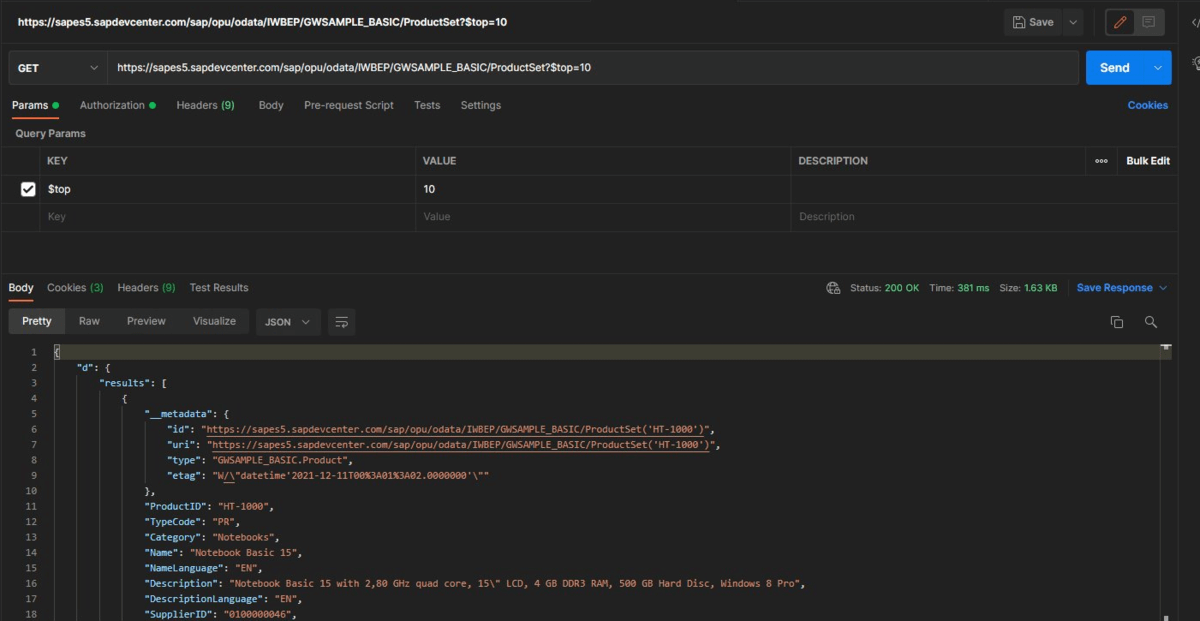1200x621 pixels.
Task: Open the comments speech-bubble icon
Action: [x=1149, y=22]
